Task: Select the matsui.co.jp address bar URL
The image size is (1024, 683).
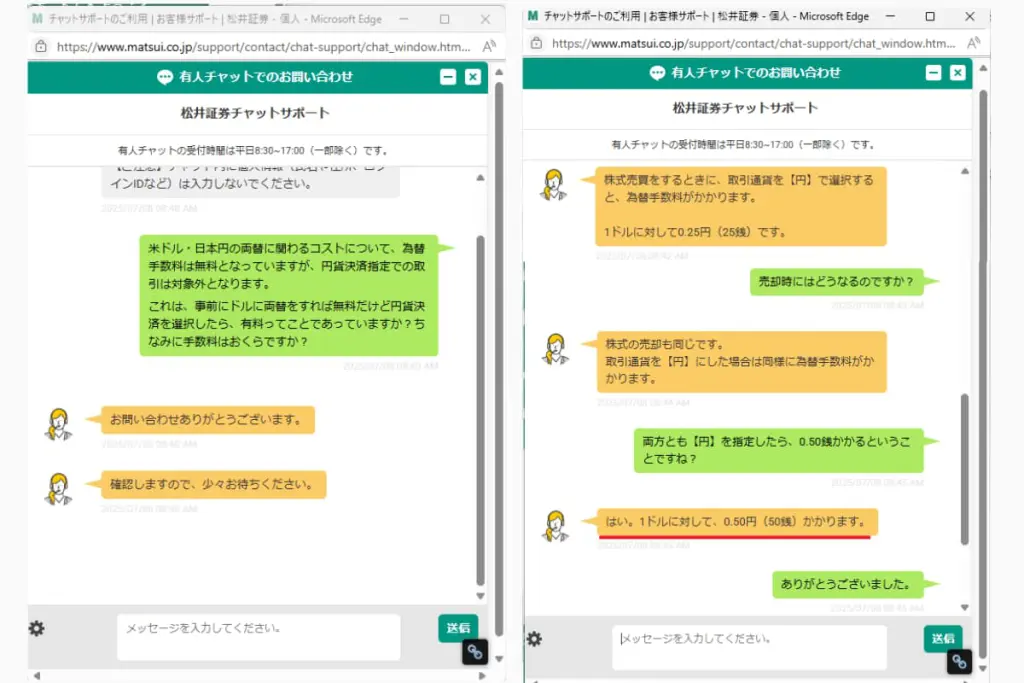Action: [250, 46]
